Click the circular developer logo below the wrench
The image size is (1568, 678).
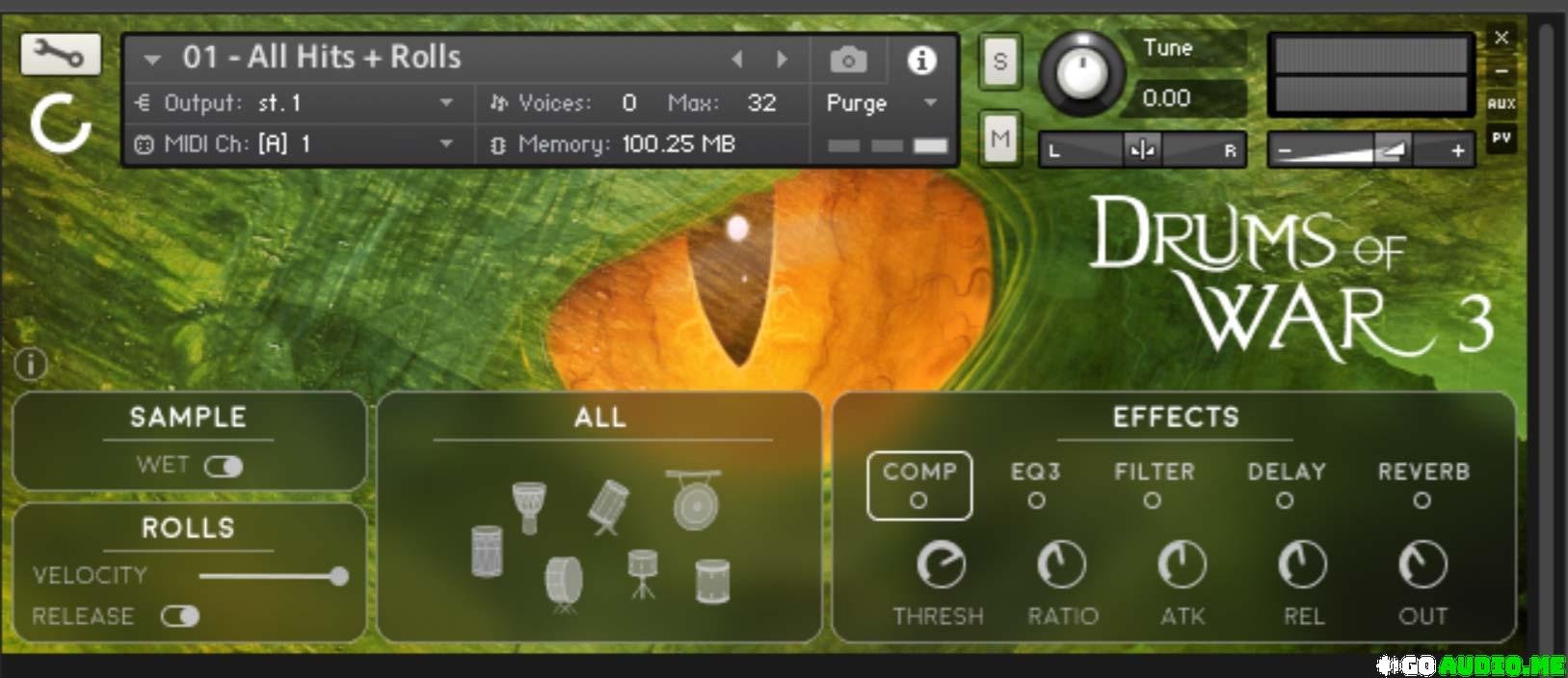coord(61,123)
